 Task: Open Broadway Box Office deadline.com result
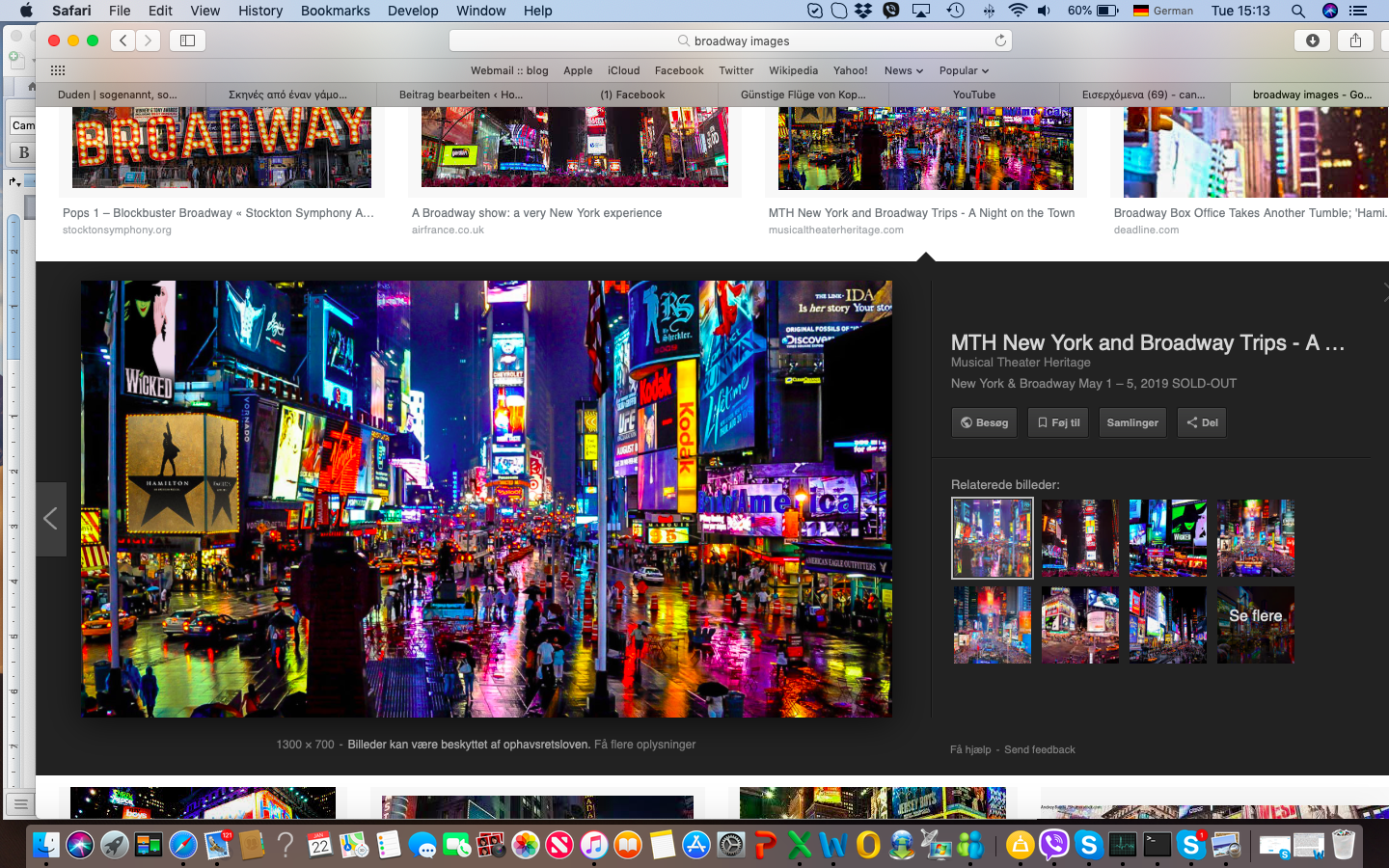(x=1250, y=213)
